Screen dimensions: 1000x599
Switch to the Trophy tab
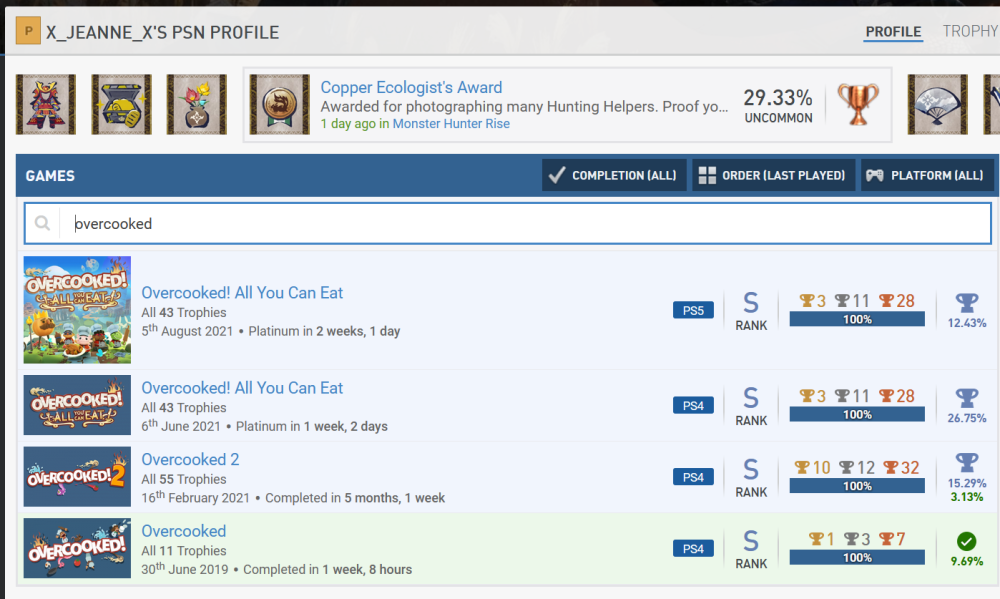pyautogui.click(x=969, y=32)
